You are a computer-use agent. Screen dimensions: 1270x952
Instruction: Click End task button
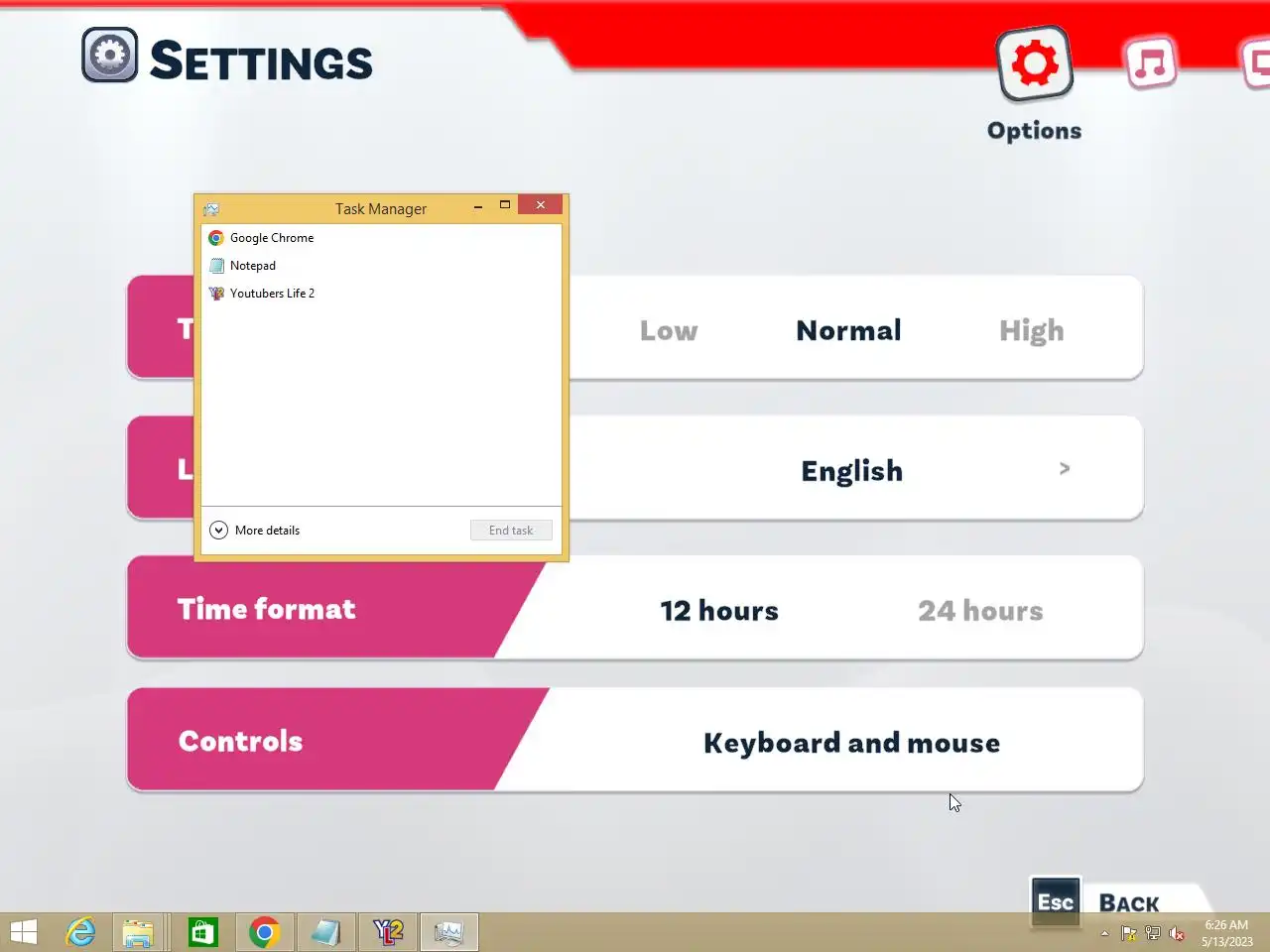511,531
